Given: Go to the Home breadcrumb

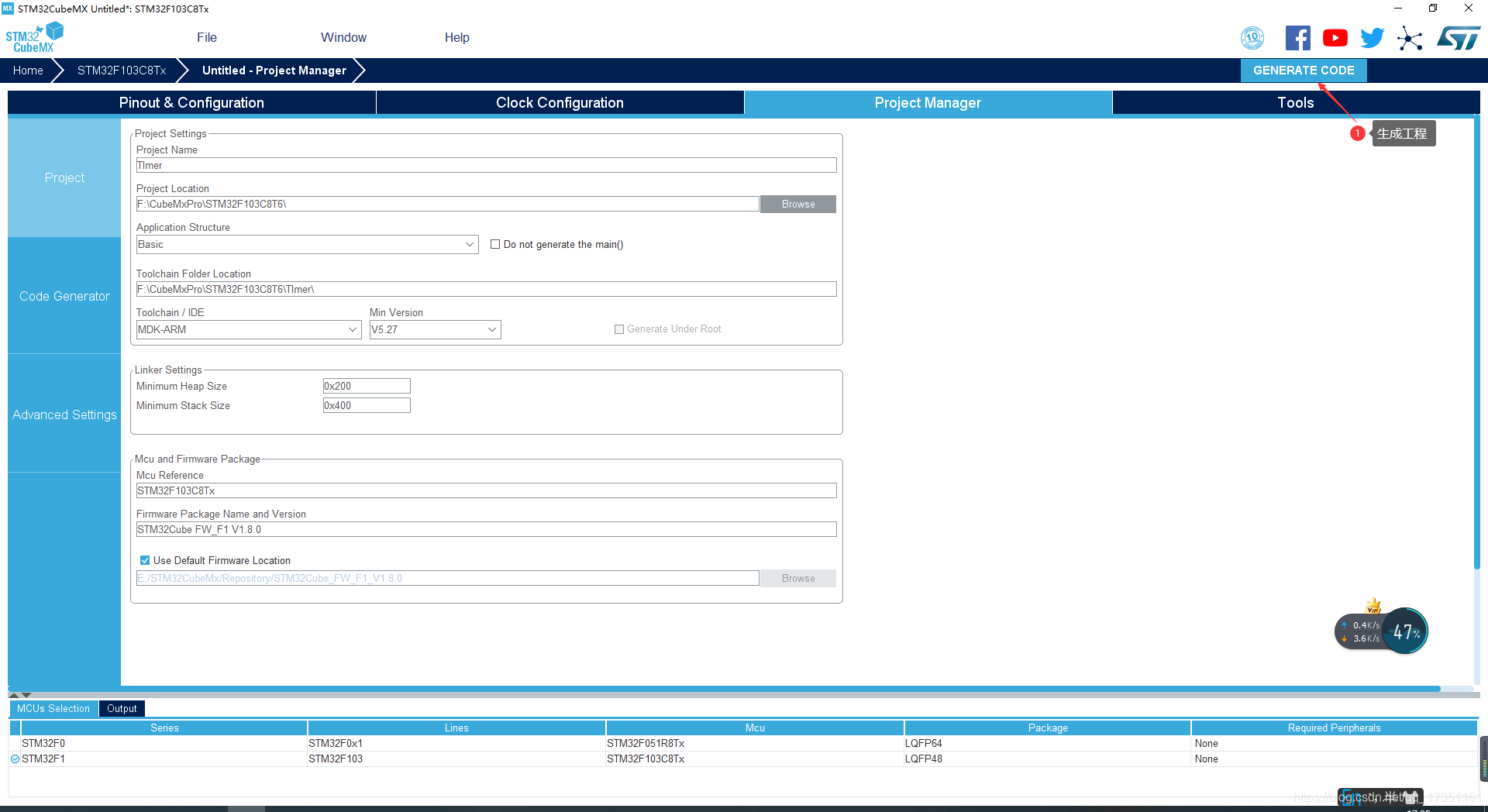Looking at the screenshot, I should pyautogui.click(x=28, y=70).
